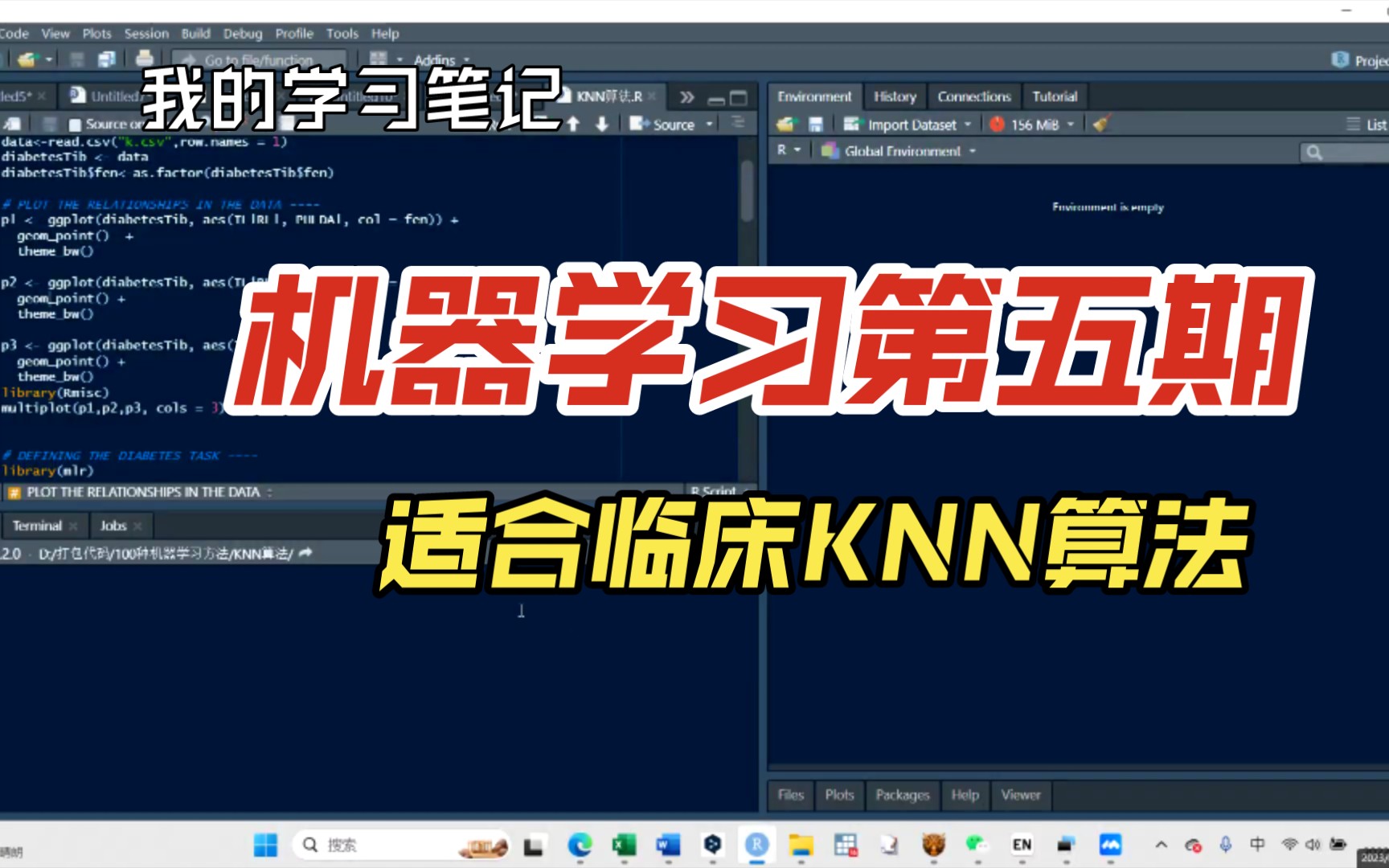The height and width of the screenshot is (868, 1389).
Task: Close the KNN算法.R editor tab
Action: pyautogui.click(x=652, y=96)
